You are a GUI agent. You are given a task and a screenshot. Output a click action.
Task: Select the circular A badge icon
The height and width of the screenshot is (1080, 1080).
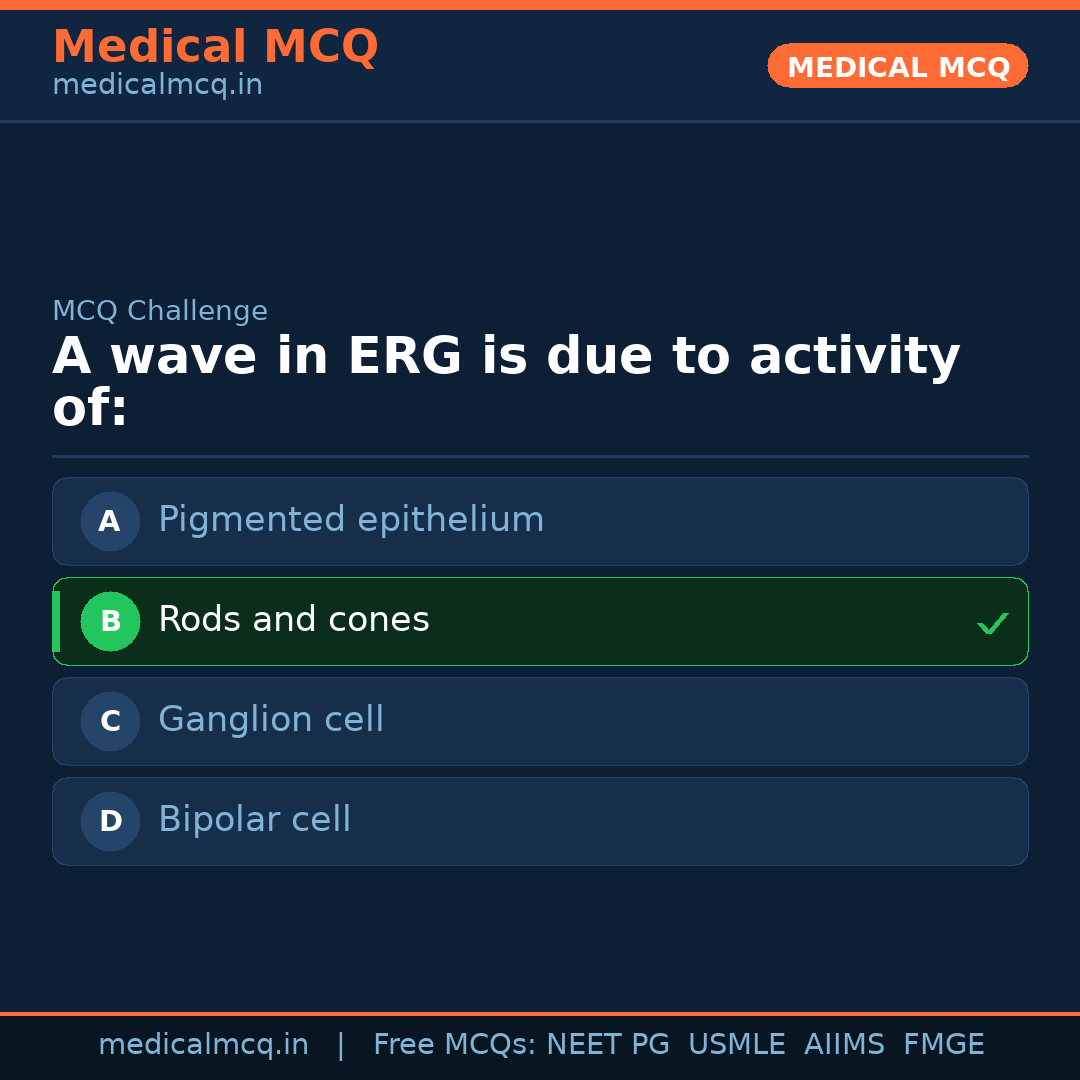(x=110, y=521)
